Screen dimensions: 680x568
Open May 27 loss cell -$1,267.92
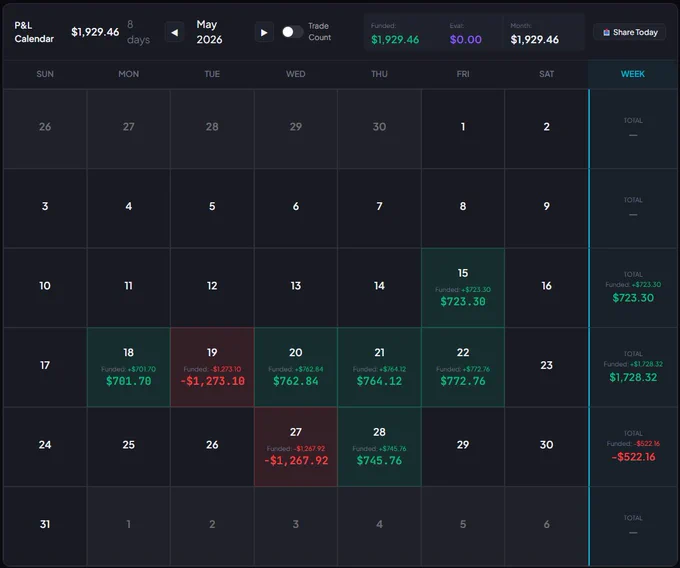(x=296, y=447)
